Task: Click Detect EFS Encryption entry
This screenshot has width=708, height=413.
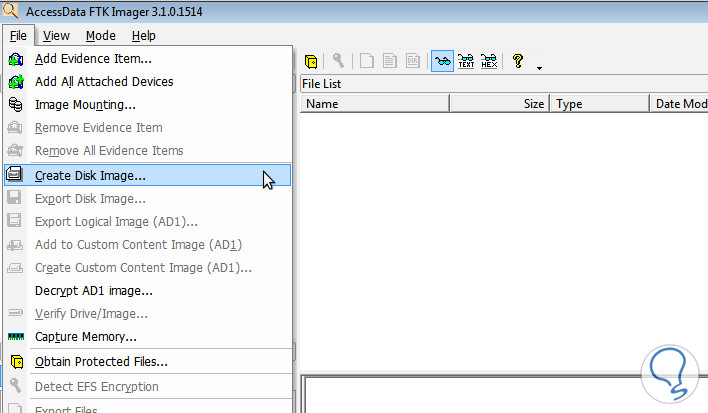Action: pyautogui.click(x=148, y=387)
